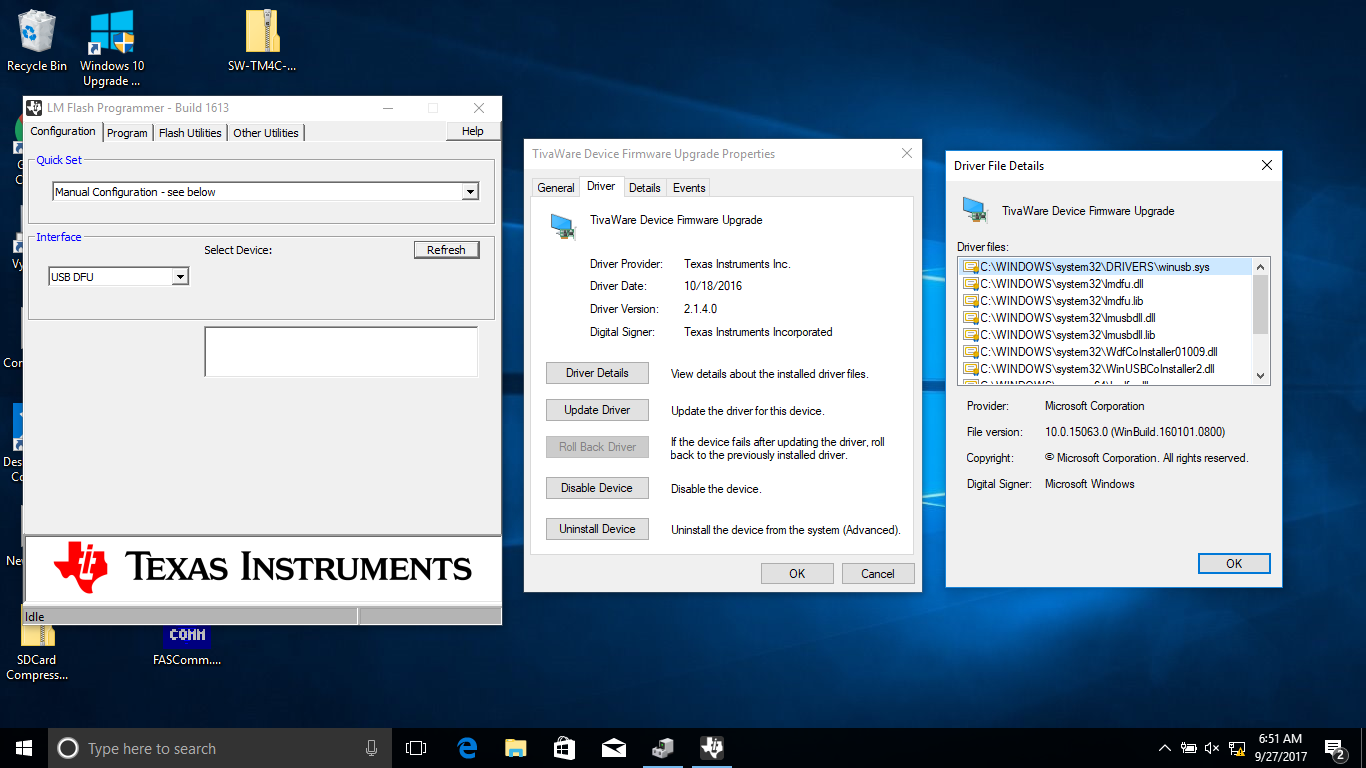
Task: Select the SDCard Compress desktop shortcut
Action: pos(37,652)
